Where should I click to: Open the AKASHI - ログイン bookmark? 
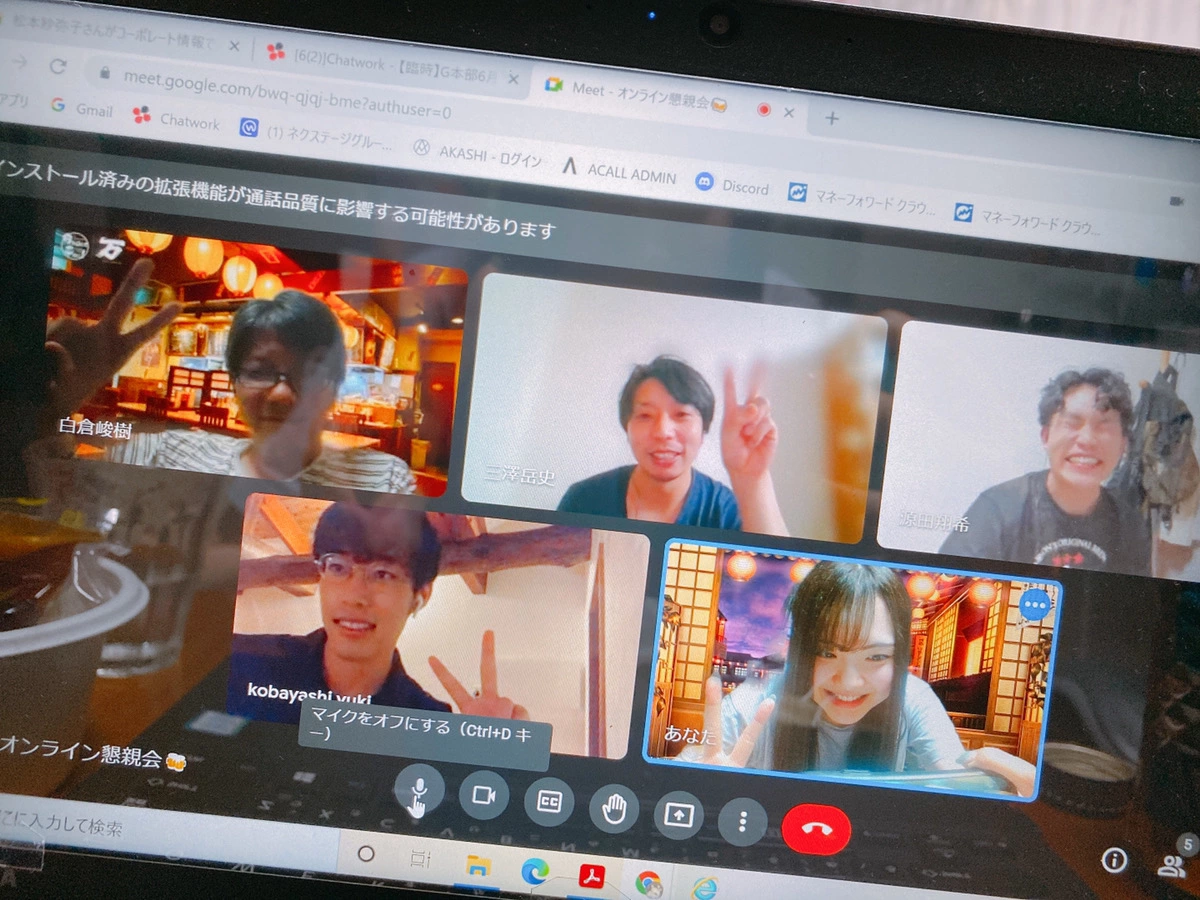(x=478, y=155)
